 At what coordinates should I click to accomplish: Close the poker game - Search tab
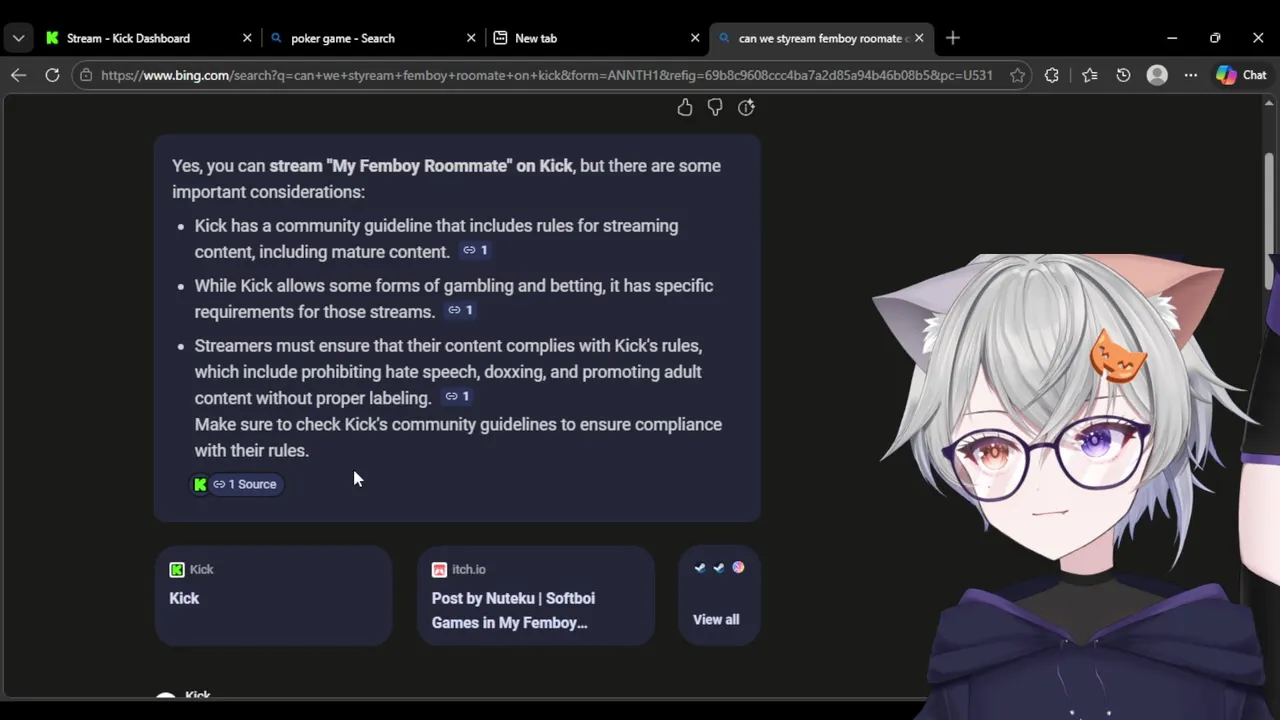(x=471, y=38)
